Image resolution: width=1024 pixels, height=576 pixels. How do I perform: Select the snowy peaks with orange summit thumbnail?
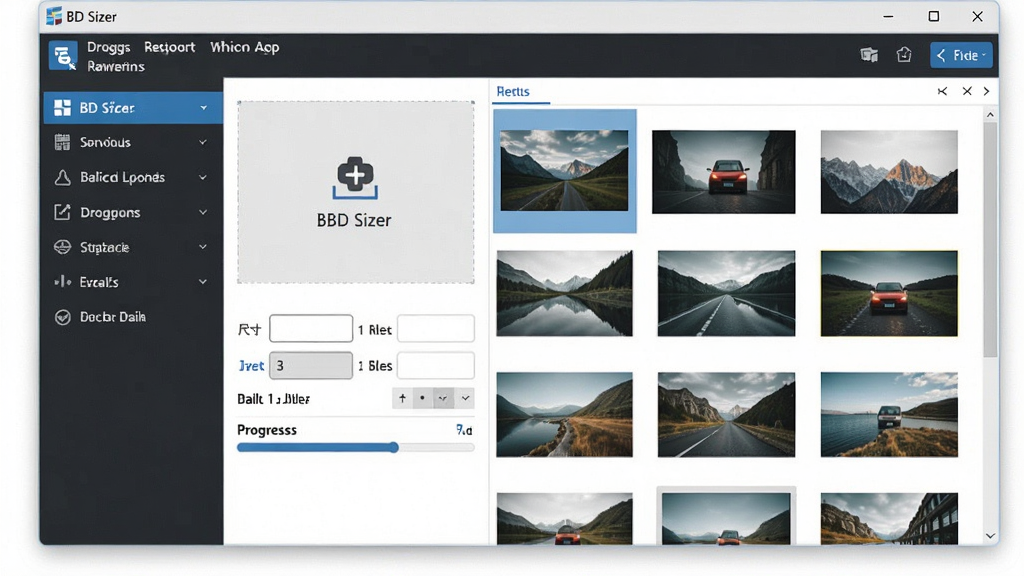point(889,172)
